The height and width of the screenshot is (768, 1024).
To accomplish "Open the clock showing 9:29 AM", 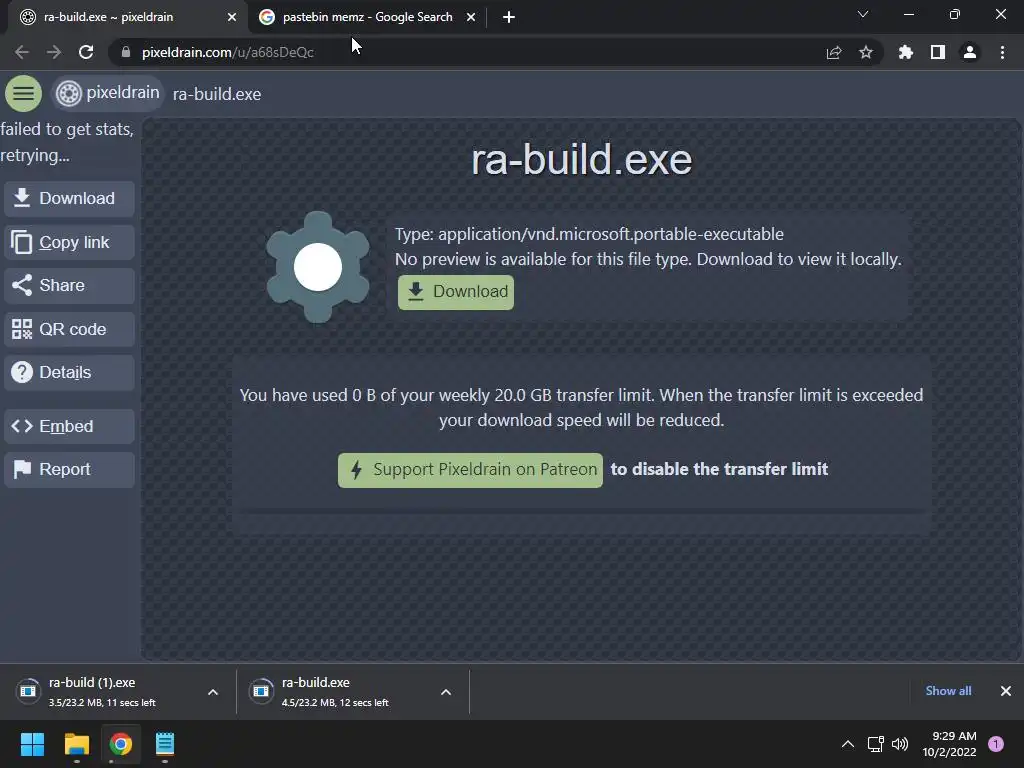I will [x=950, y=744].
